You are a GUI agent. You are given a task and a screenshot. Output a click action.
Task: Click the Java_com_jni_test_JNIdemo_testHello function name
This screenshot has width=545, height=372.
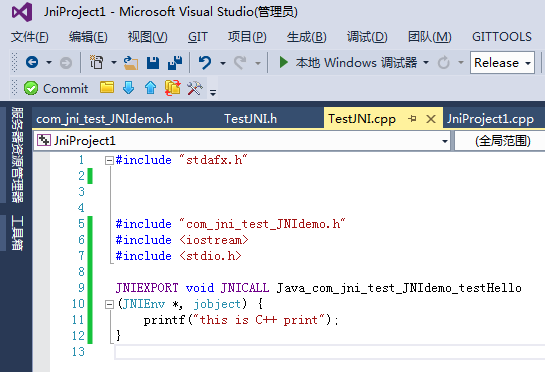pos(399,288)
